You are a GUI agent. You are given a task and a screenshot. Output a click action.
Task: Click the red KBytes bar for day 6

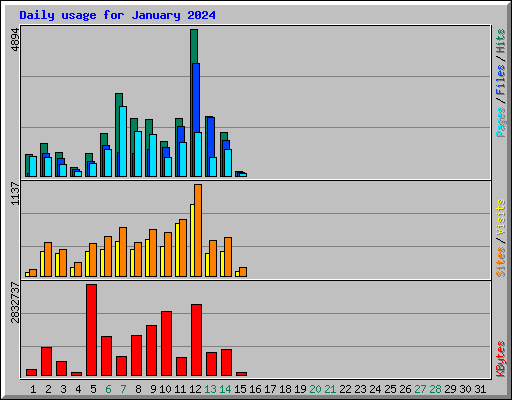106,356
